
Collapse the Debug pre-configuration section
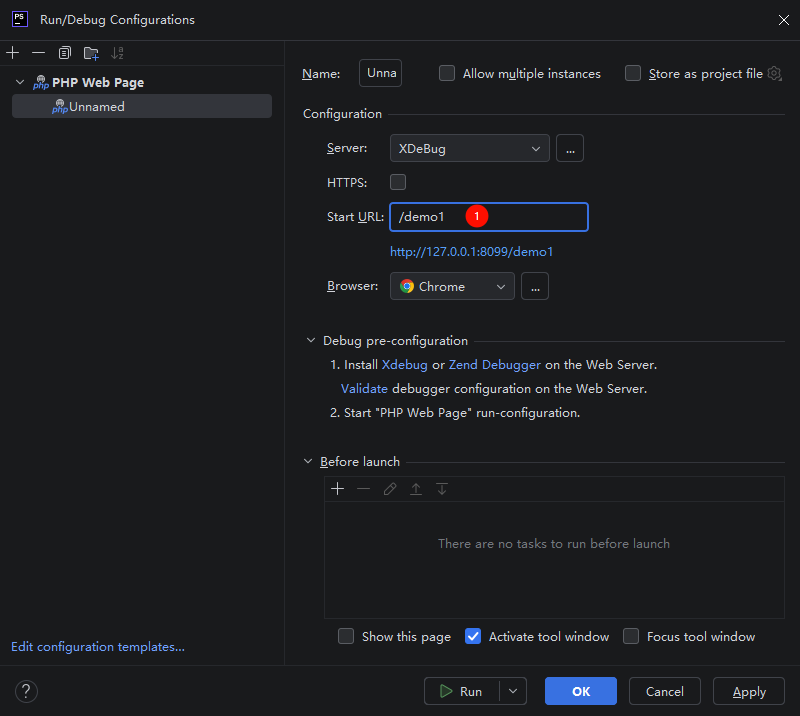[x=311, y=340]
